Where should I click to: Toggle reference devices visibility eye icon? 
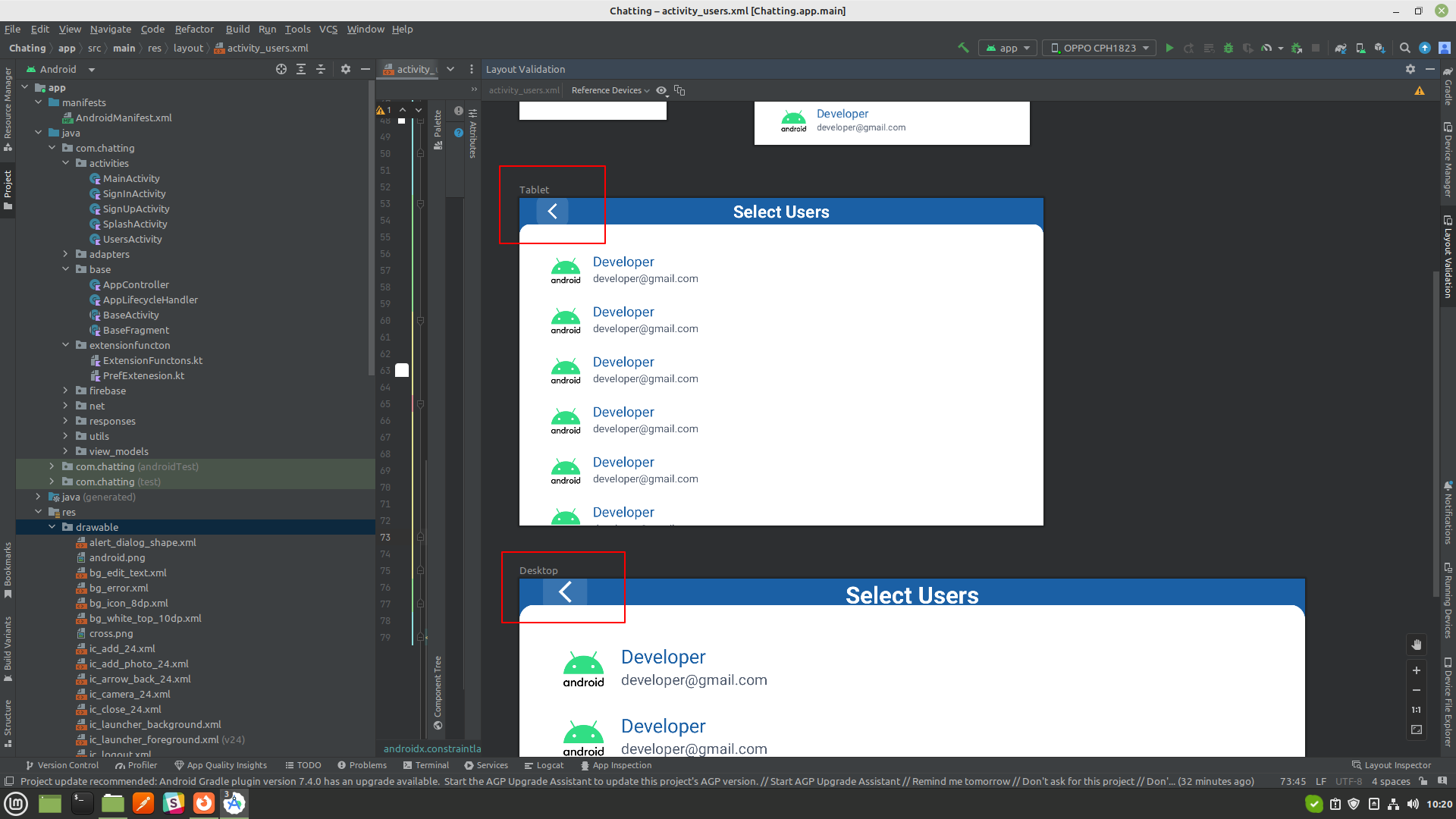click(x=661, y=90)
